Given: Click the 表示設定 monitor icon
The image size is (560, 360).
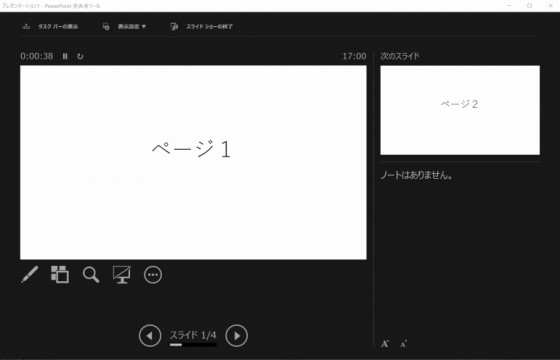Looking at the screenshot, I should pos(106,26).
